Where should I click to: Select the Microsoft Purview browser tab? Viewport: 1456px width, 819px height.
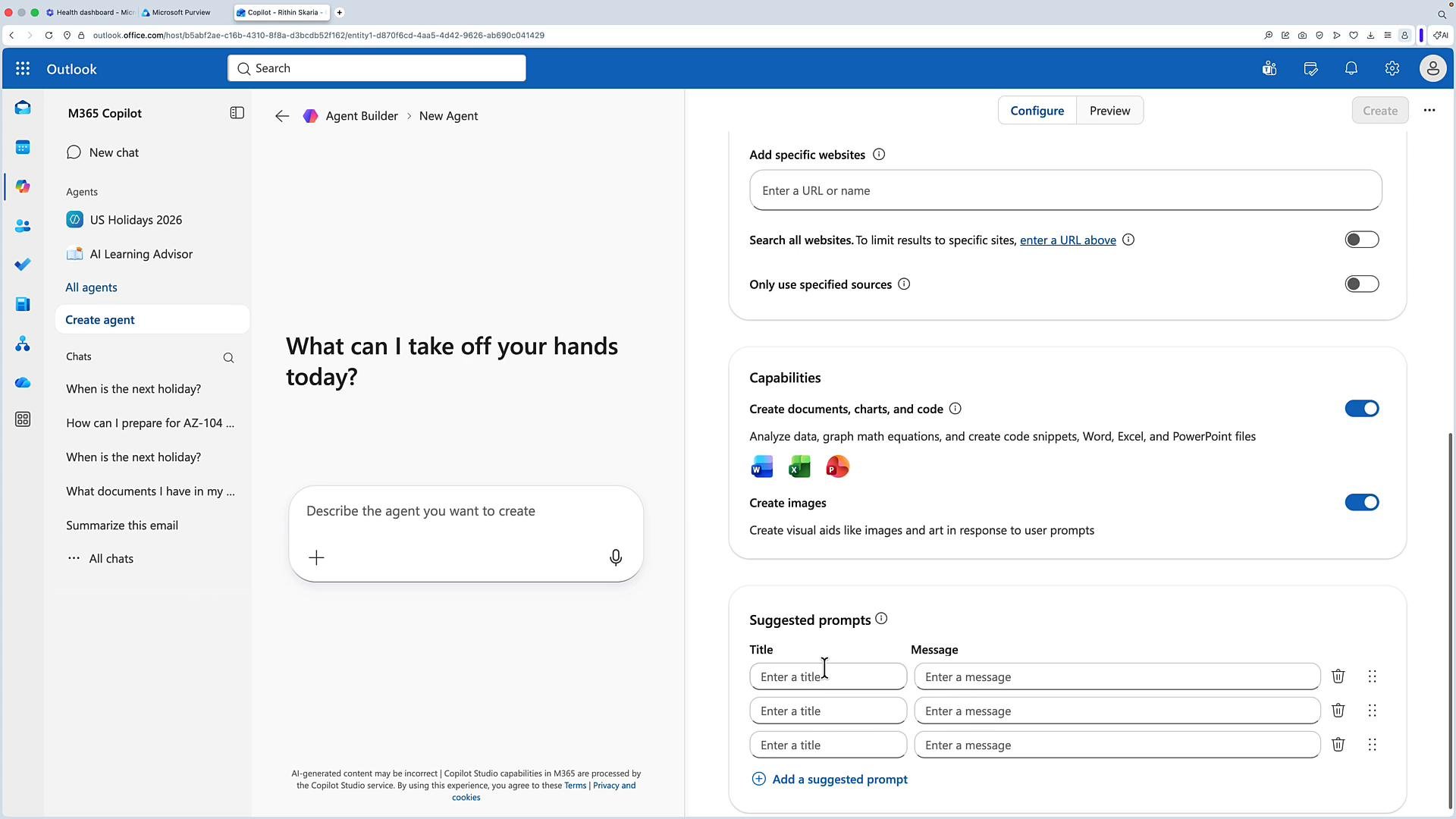pyautogui.click(x=182, y=12)
